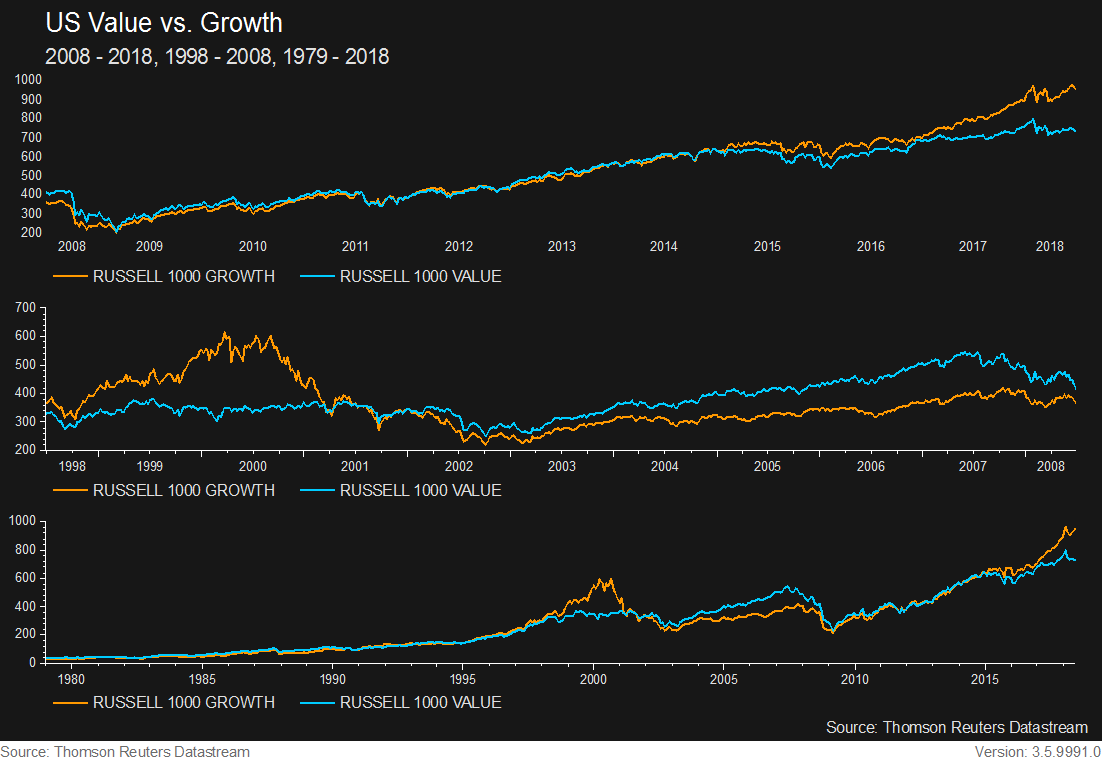Click RUSSELL 1000 VALUE label in bottom chart legend
The height and width of the screenshot is (760, 1102).
[420, 702]
